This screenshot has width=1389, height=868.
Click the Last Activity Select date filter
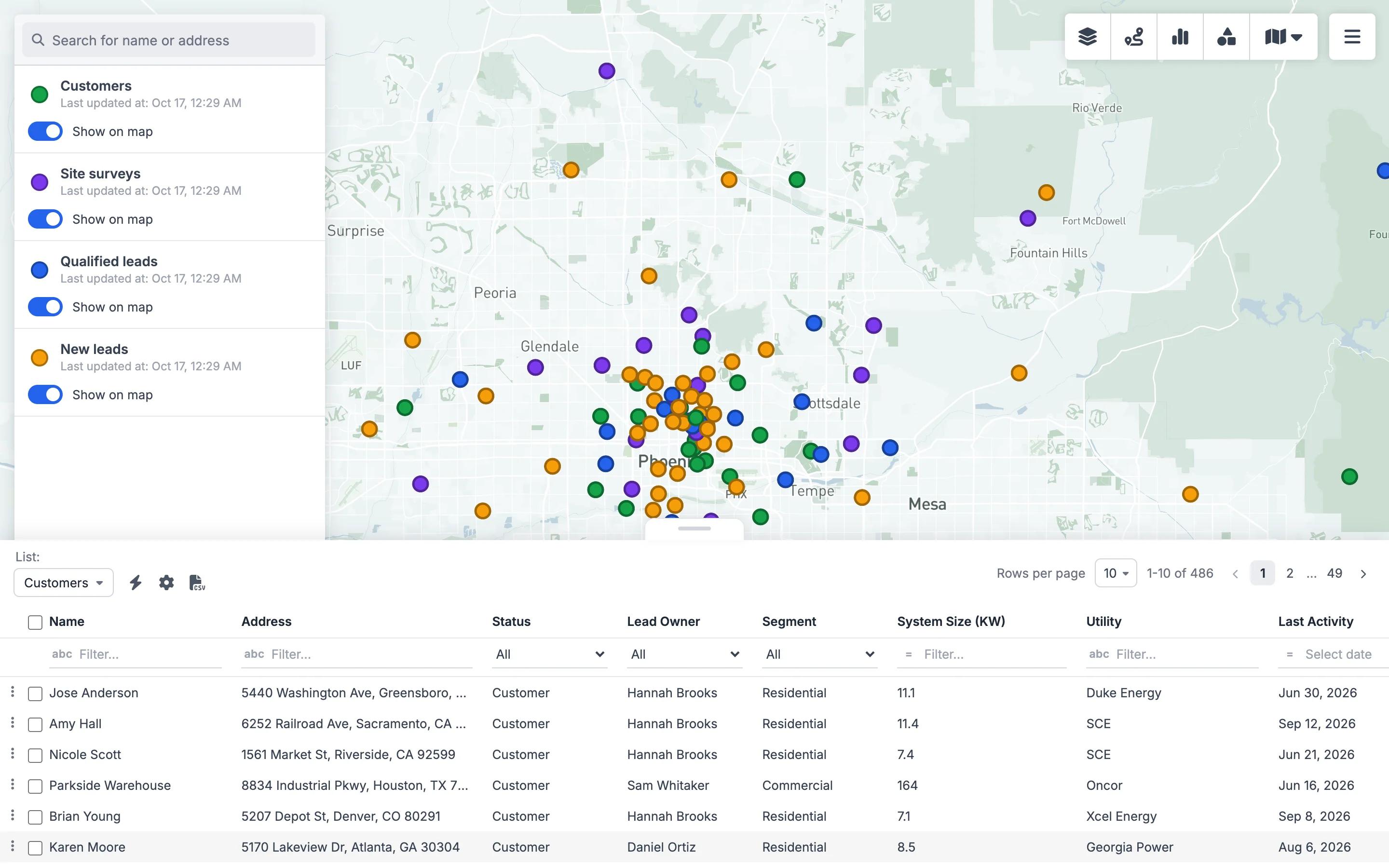(x=1333, y=654)
